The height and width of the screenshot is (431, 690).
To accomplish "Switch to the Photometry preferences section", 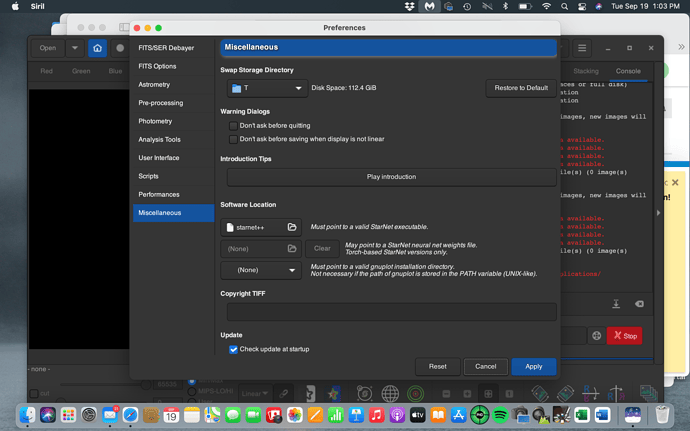I will 155,121.
